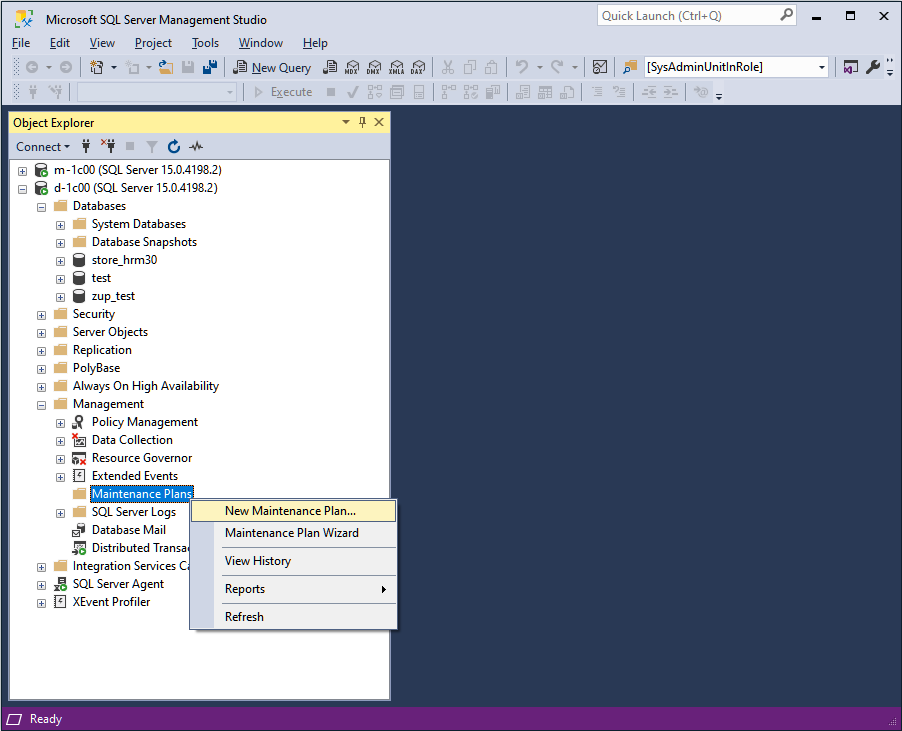Expand the store_hrm30 database
This screenshot has width=902, height=731.
(60, 261)
